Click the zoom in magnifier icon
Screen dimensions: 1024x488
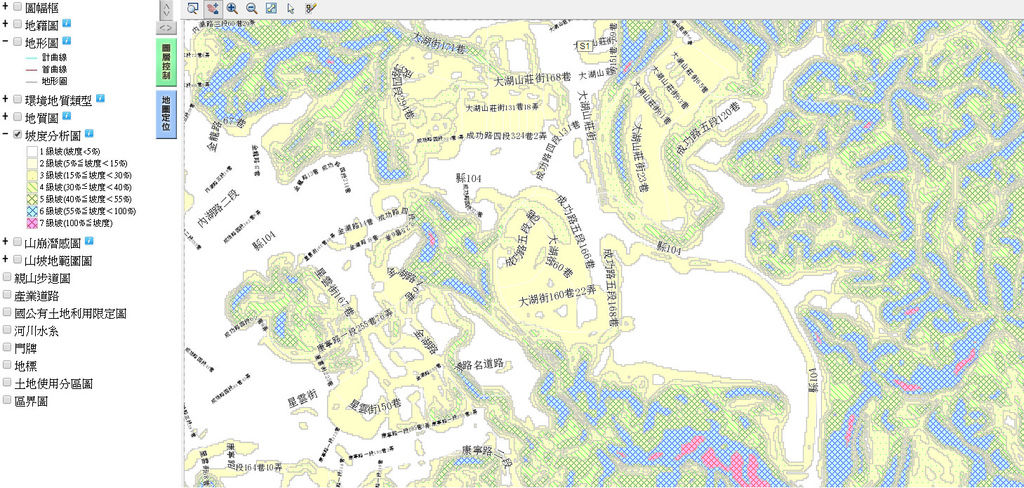pos(232,8)
